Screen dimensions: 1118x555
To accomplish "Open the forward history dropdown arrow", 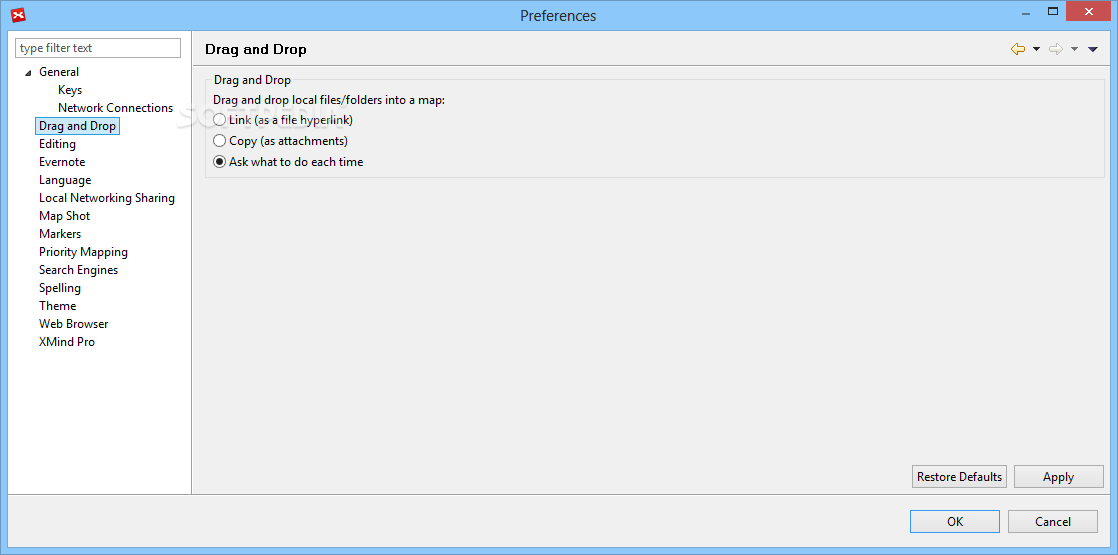I will 1075,49.
